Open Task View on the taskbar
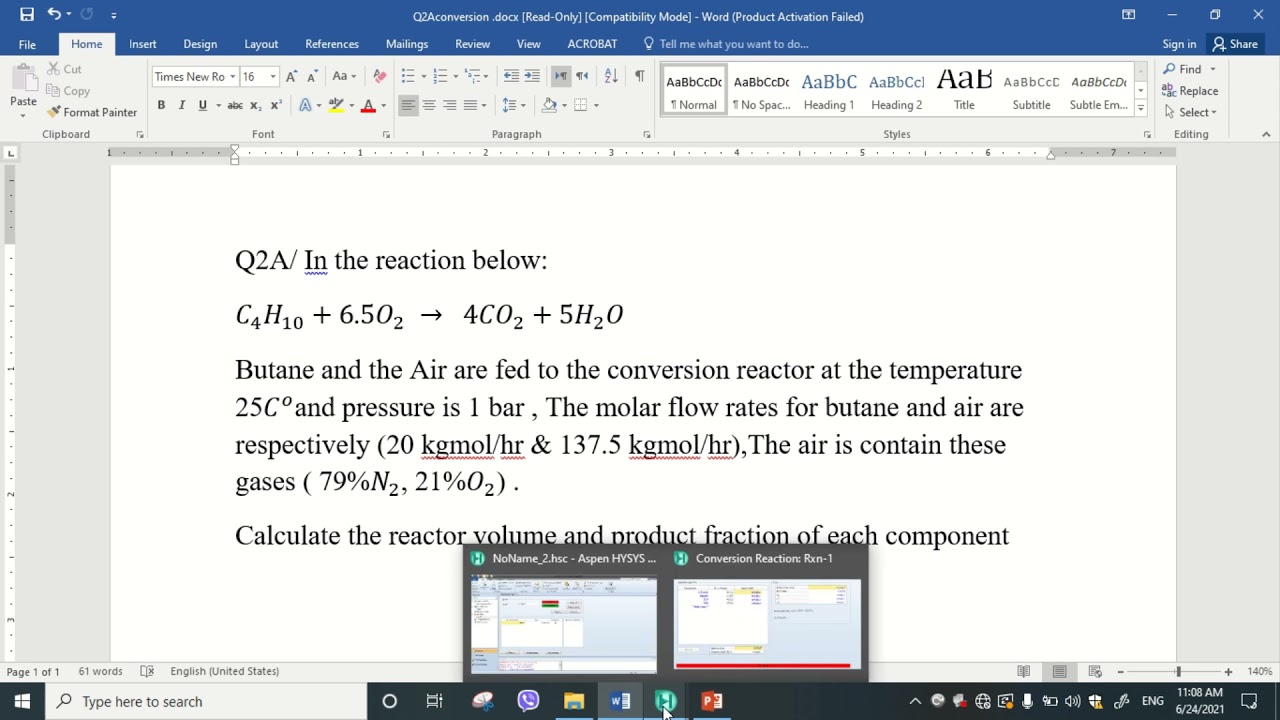Viewport: 1280px width, 720px height. tap(434, 701)
